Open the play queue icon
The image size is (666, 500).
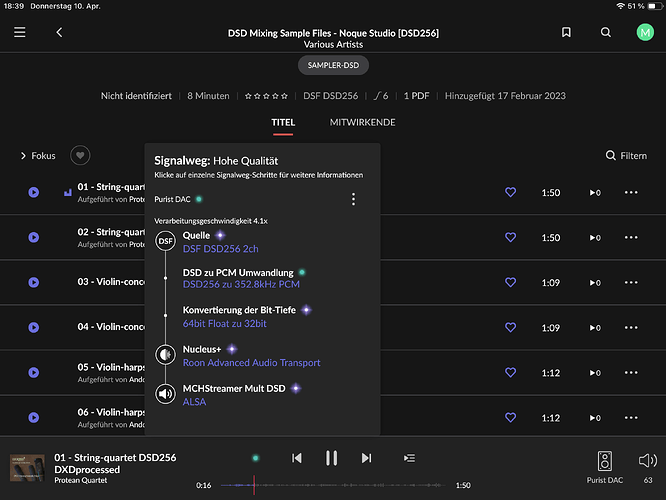[409, 458]
